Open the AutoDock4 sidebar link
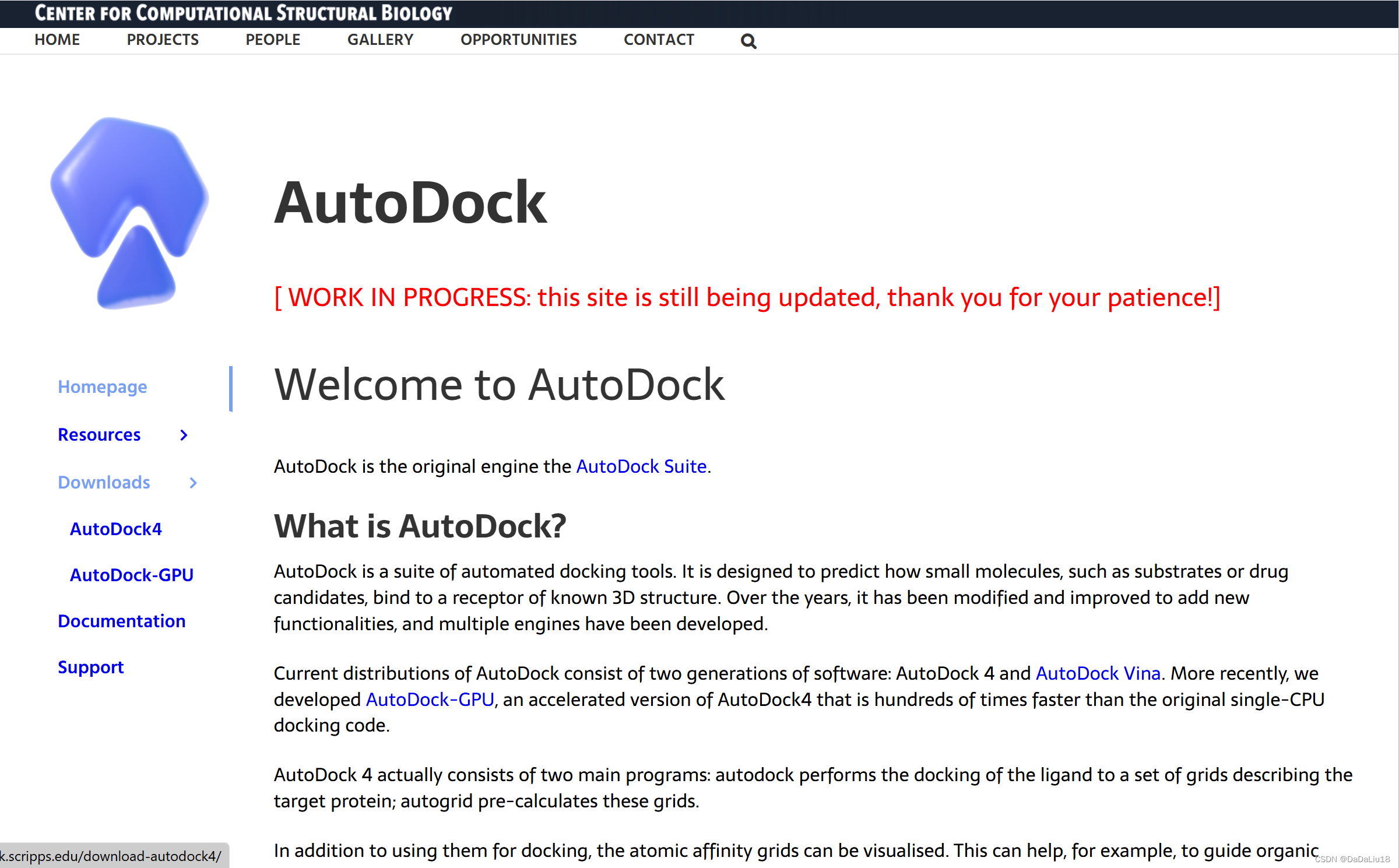Viewport: 1399px width, 868px height. coord(115,529)
